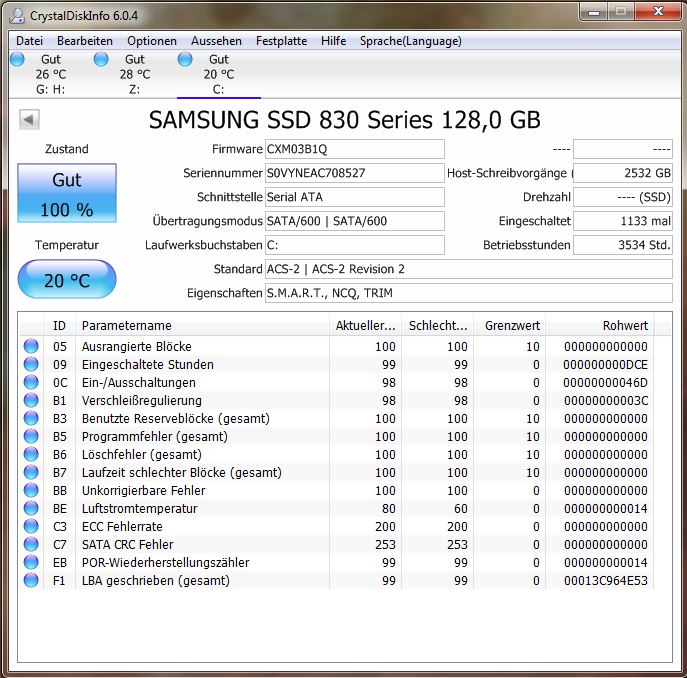This screenshot has width=687, height=678.
Task: Click the Gut 100 % health status button
Action: click(x=67, y=193)
